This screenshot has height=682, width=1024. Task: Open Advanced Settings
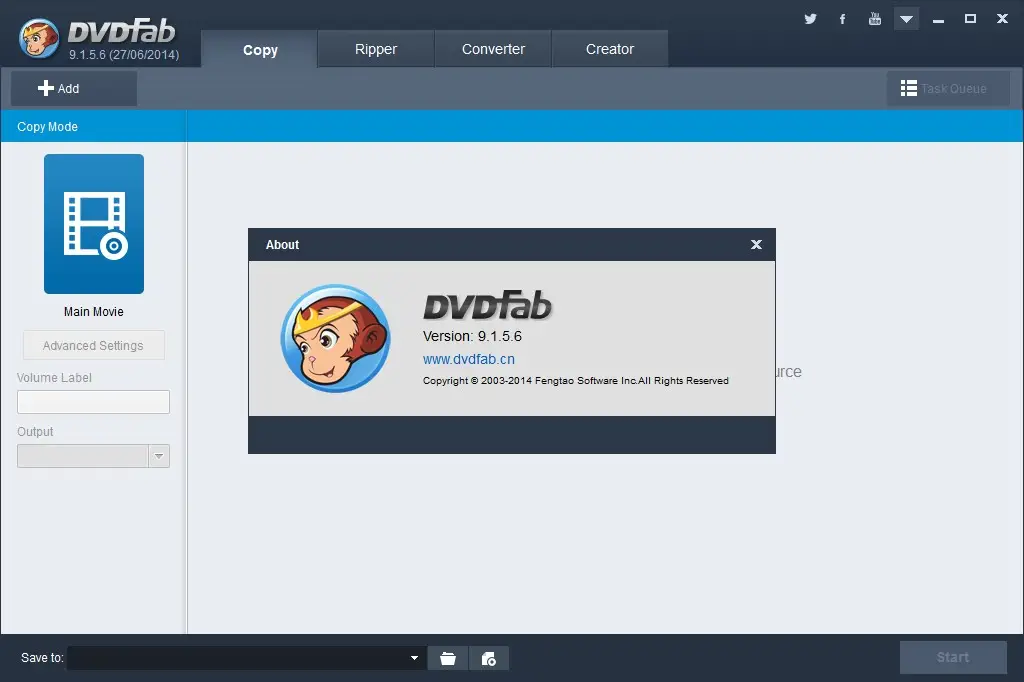pyautogui.click(x=93, y=345)
